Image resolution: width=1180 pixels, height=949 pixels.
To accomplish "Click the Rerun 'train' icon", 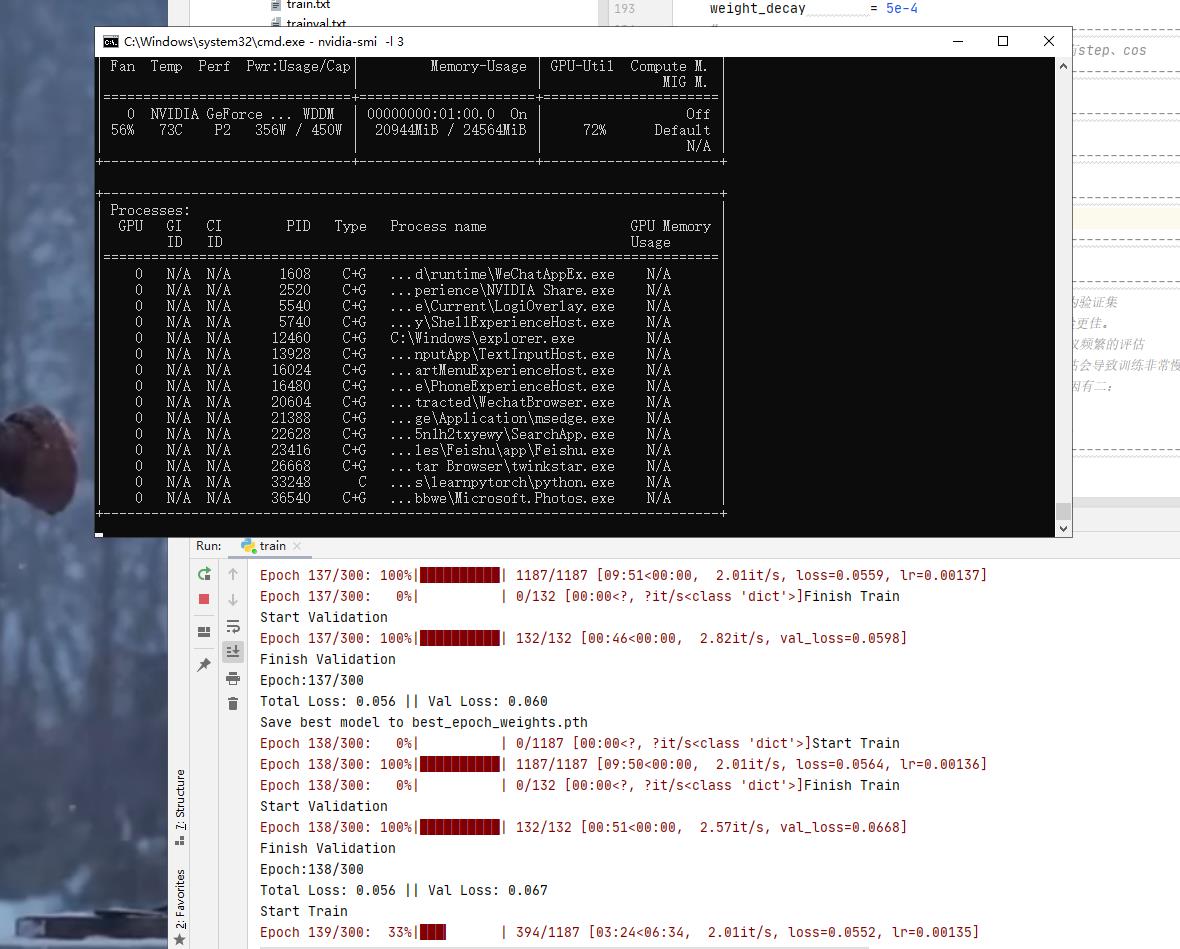I will click(x=204, y=574).
